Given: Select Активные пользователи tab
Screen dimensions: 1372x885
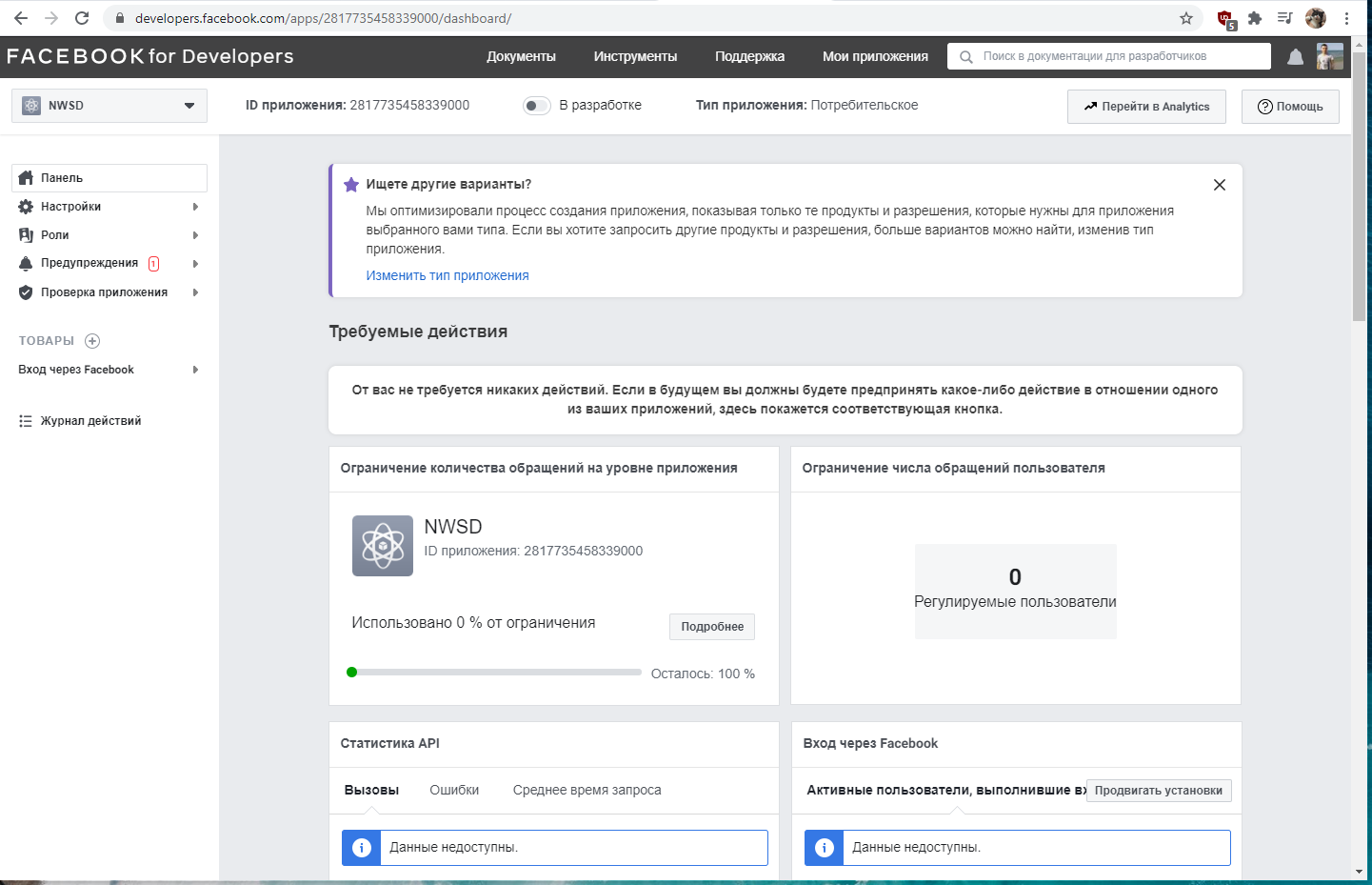Looking at the screenshot, I should click(x=946, y=791).
